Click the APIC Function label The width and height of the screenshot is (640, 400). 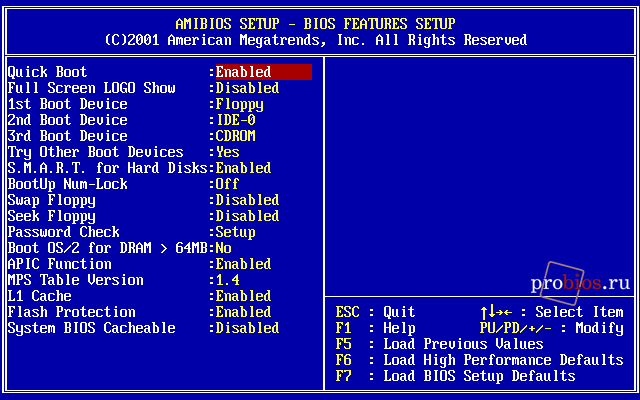59,264
